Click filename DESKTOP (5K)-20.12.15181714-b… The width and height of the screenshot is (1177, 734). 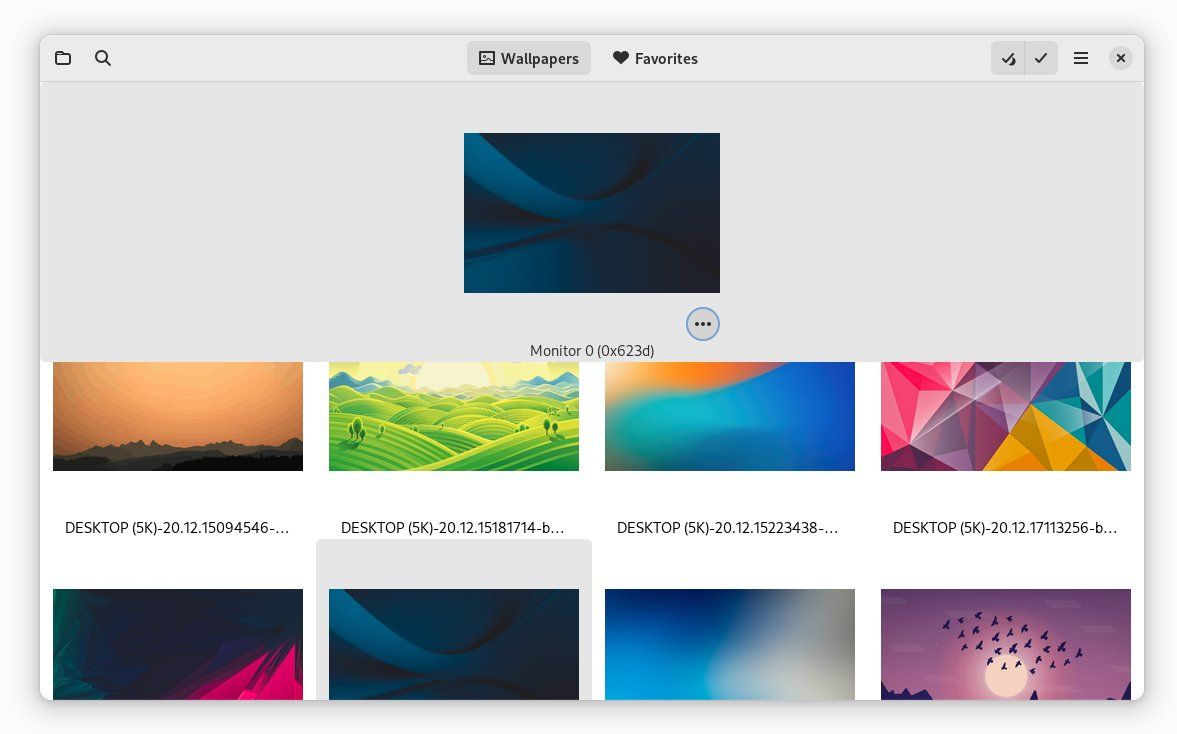453,528
